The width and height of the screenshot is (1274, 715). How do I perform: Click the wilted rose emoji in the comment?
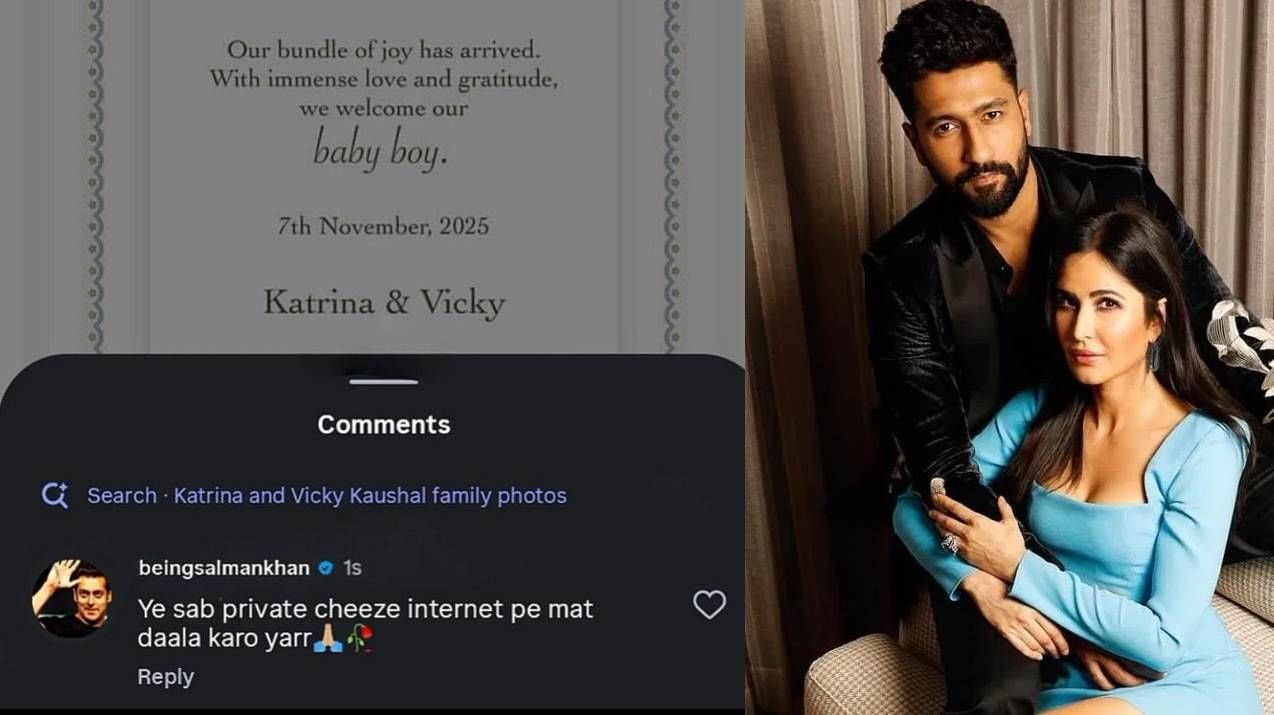pos(361,636)
